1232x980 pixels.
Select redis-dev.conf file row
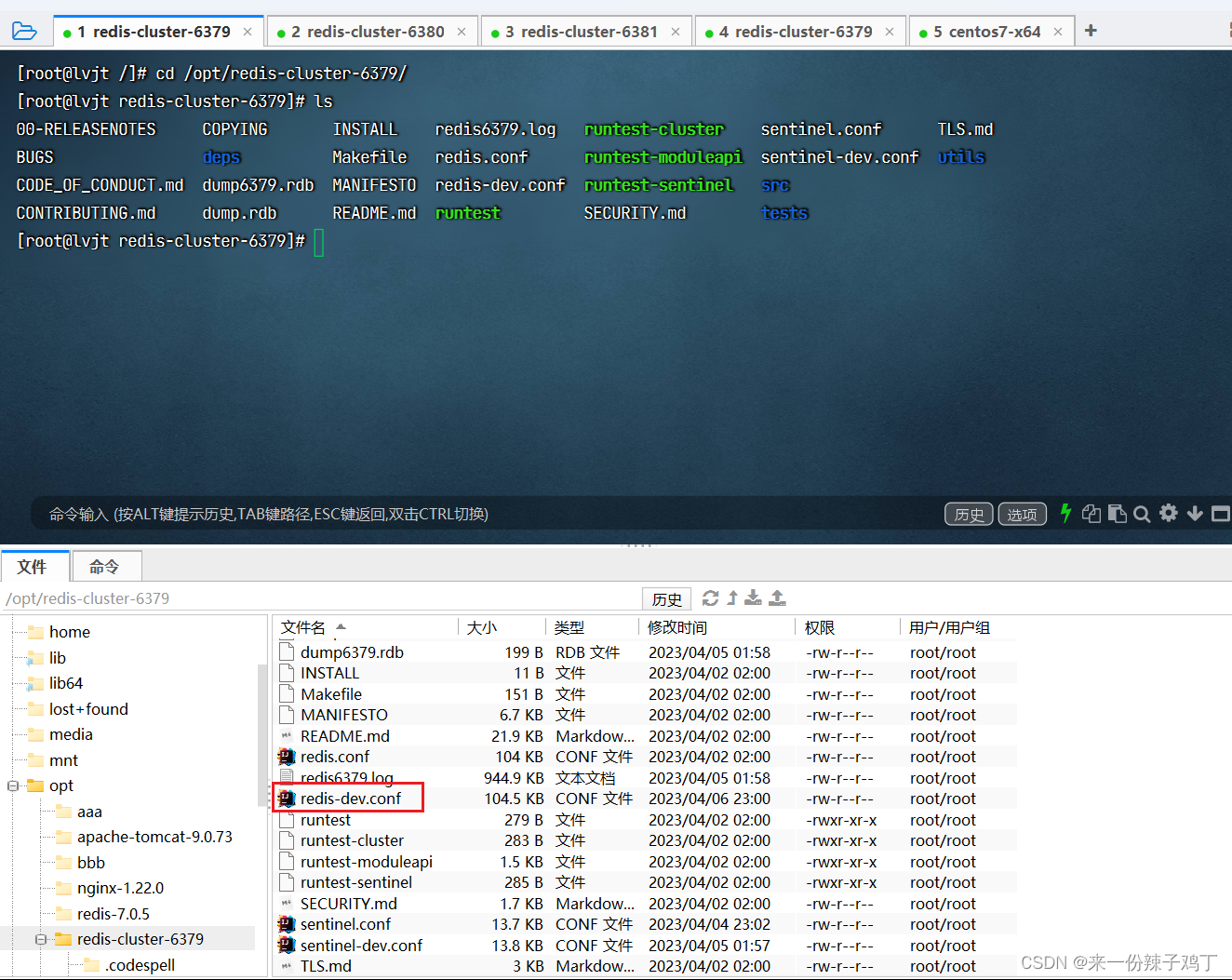click(x=647, y=799)
